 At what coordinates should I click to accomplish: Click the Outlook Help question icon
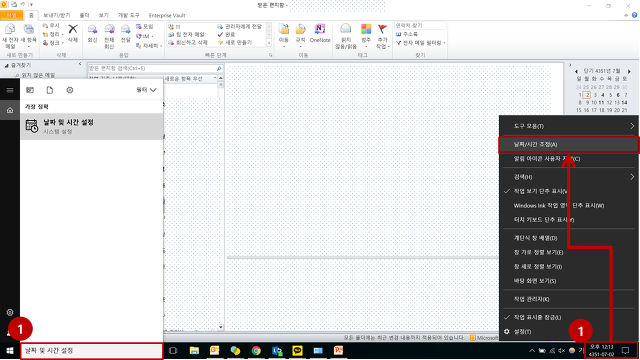(x=635, y=15)
